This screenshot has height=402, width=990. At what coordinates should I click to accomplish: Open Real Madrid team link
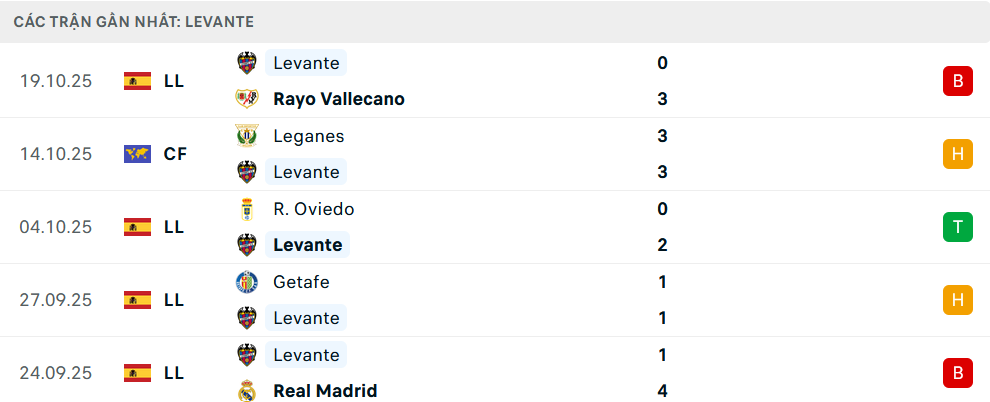325,391
